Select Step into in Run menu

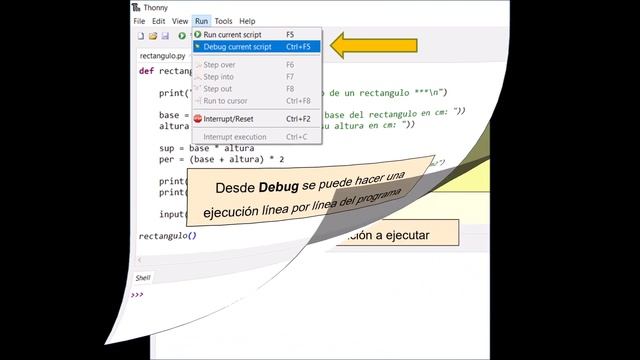pyautogui.click(x=257, y=77)
